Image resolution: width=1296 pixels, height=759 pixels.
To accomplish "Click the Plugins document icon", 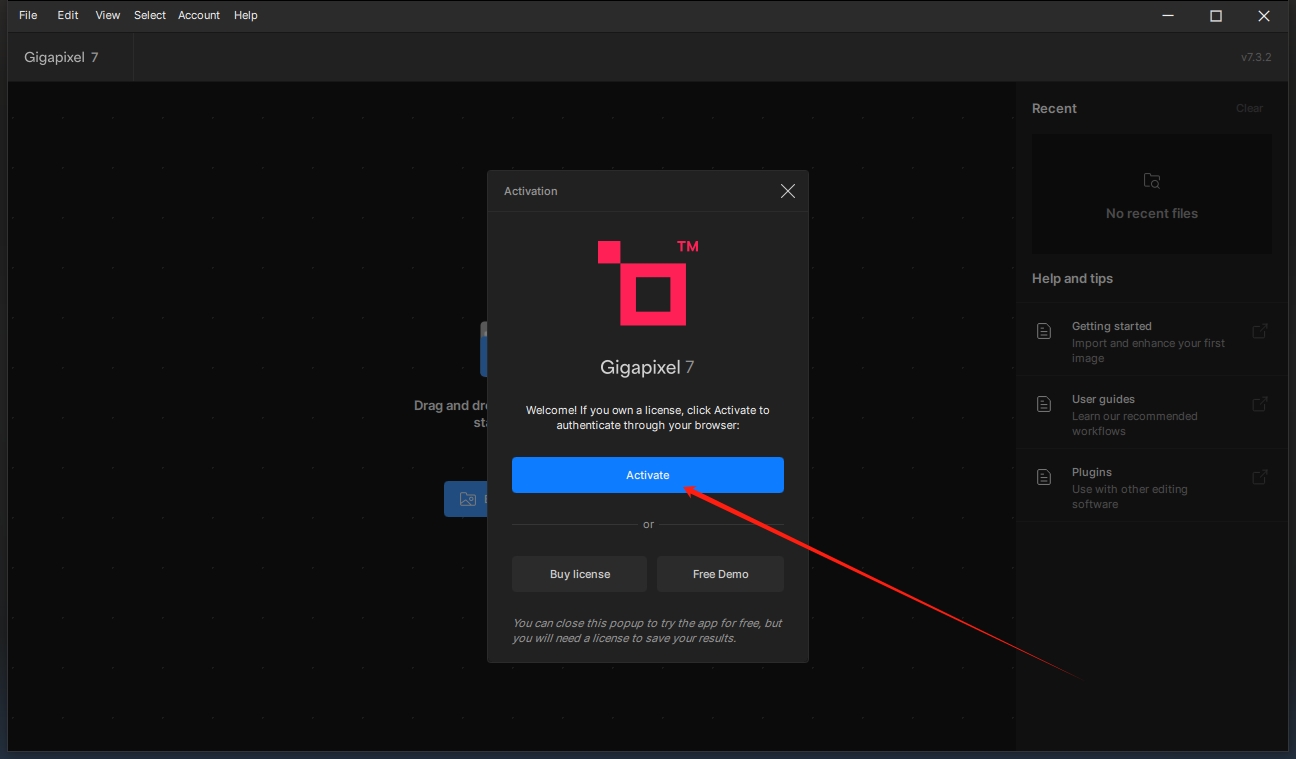I will click(x=1044, y=477).
